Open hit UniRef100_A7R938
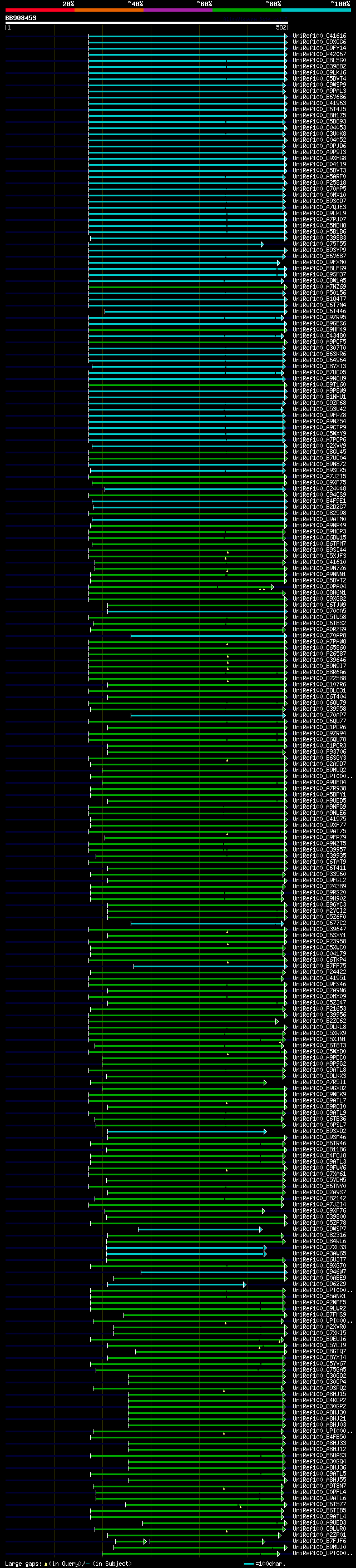 (x=319, y=788)
